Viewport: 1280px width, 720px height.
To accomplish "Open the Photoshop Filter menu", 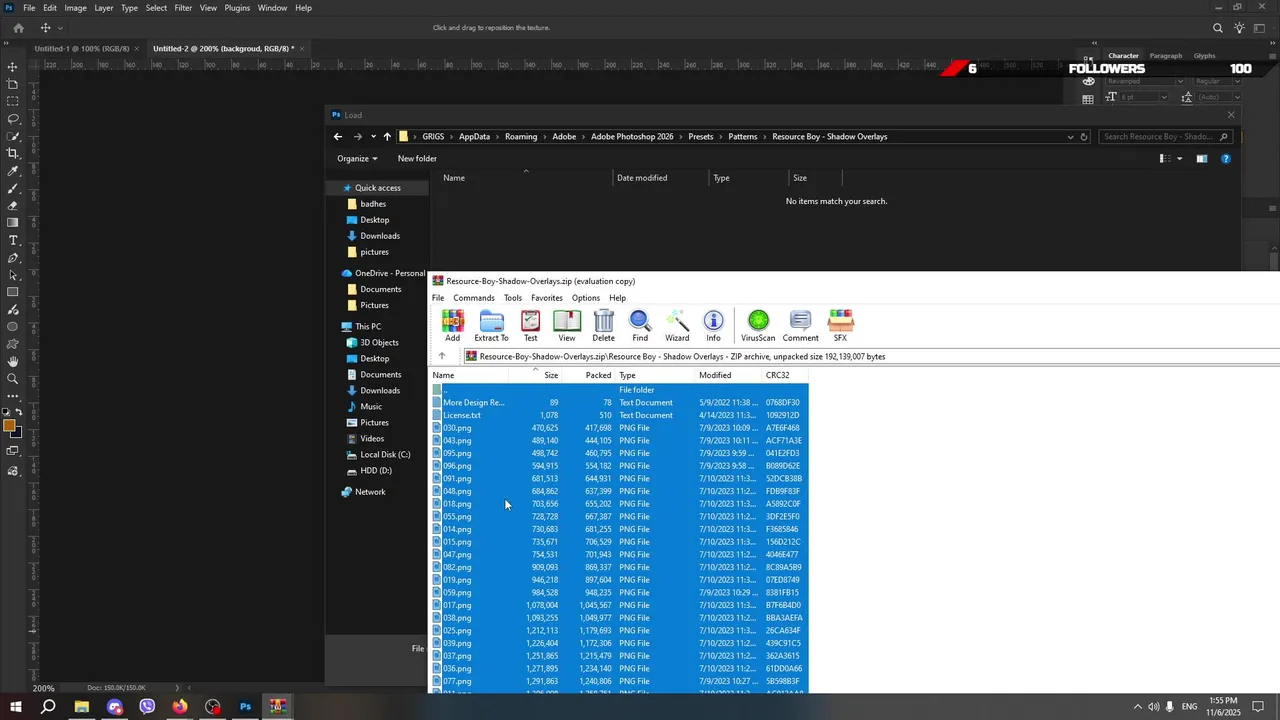I will point(183,8).
